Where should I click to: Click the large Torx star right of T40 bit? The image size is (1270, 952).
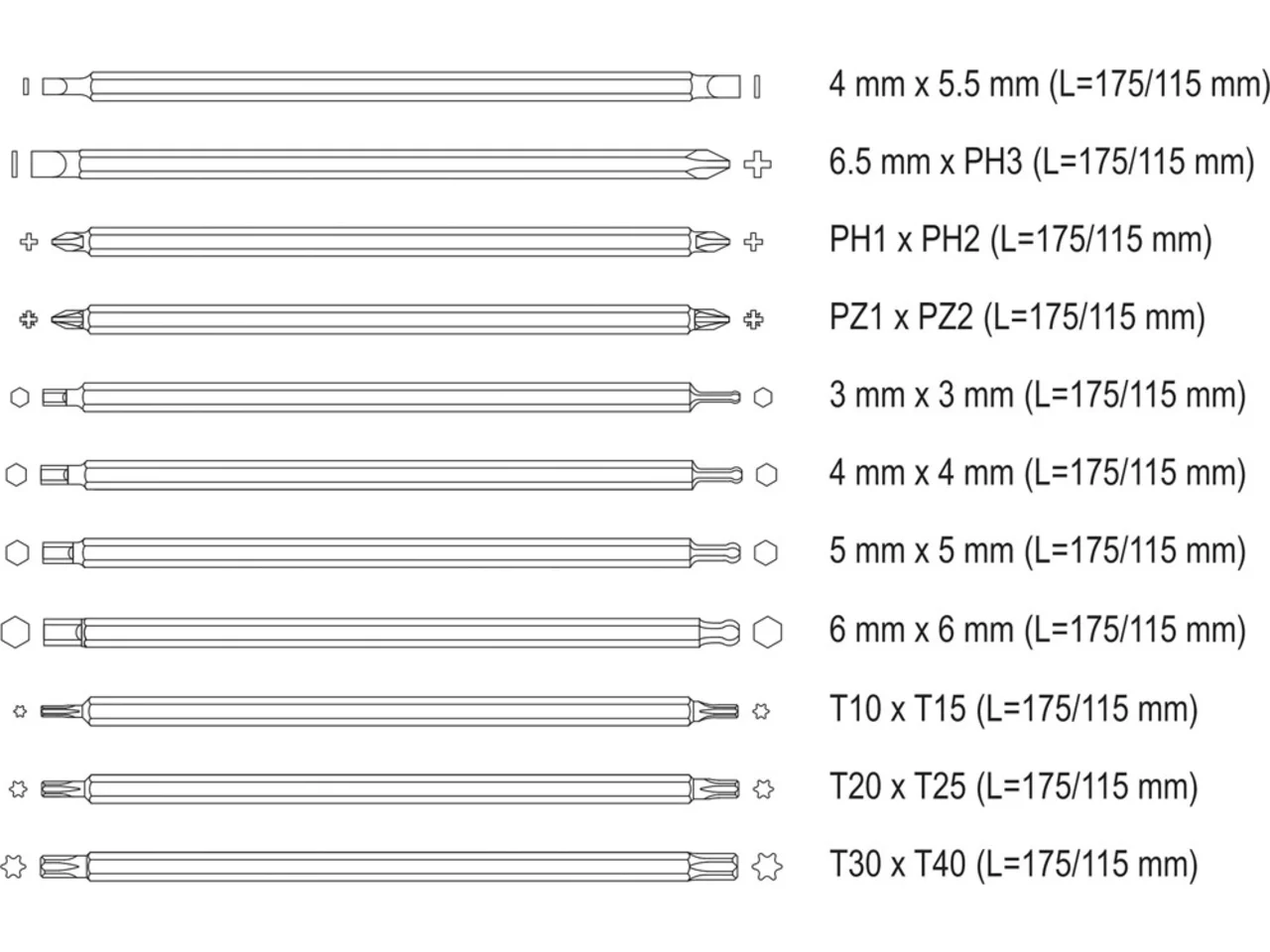(766, 866)
